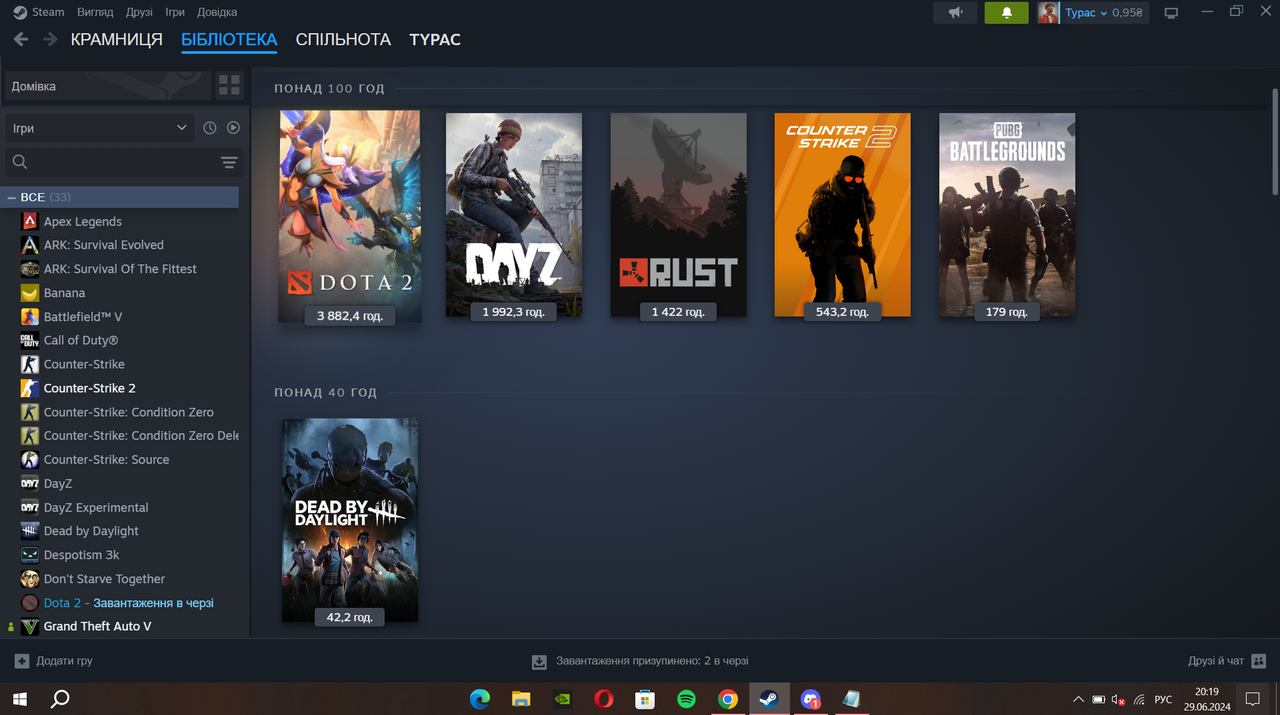Open Dead by Daylight cover
This screenshot has height=715, width=1280.
coord(350,520)
